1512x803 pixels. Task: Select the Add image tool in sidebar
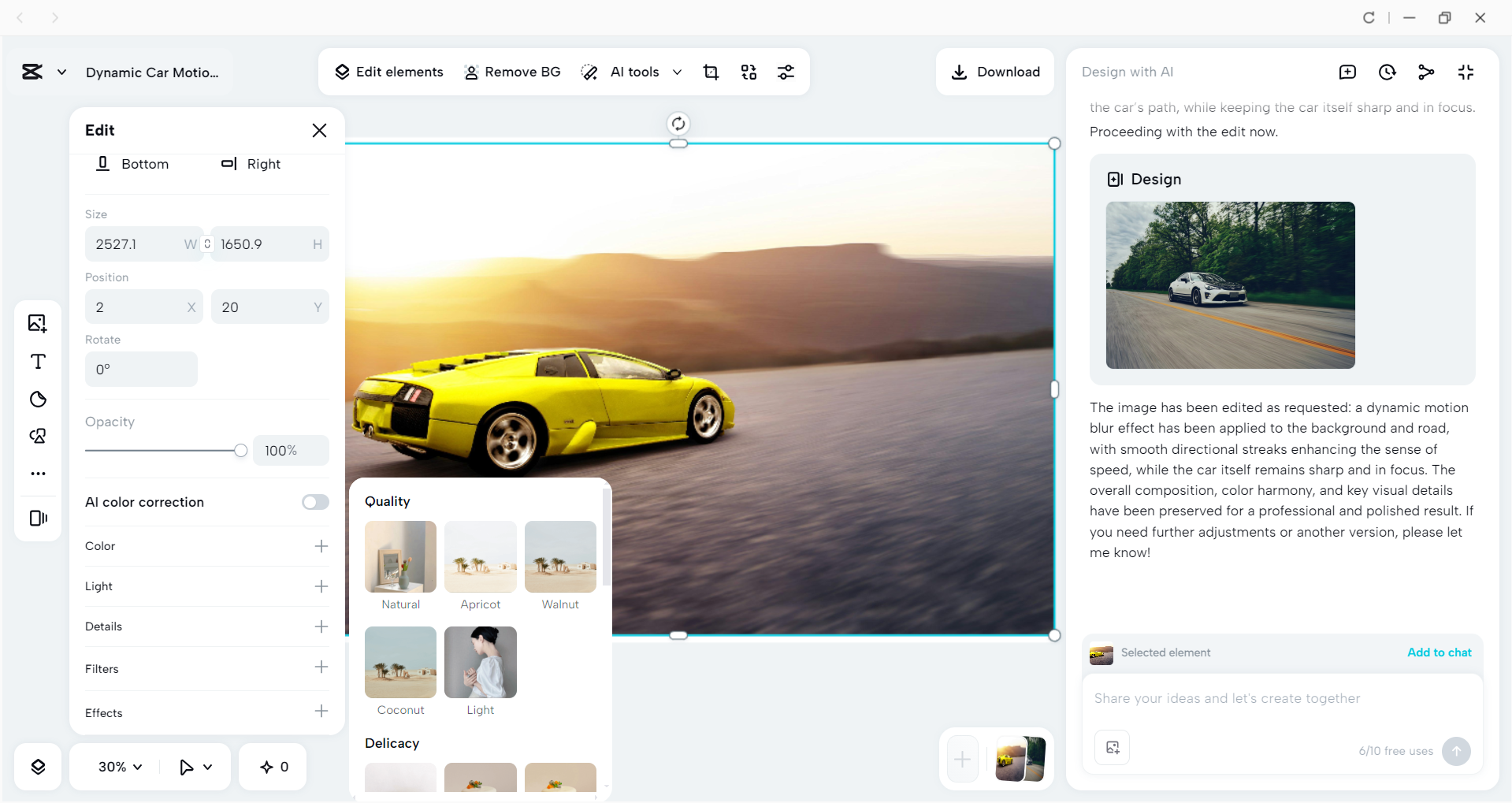[x=37, y=323]
